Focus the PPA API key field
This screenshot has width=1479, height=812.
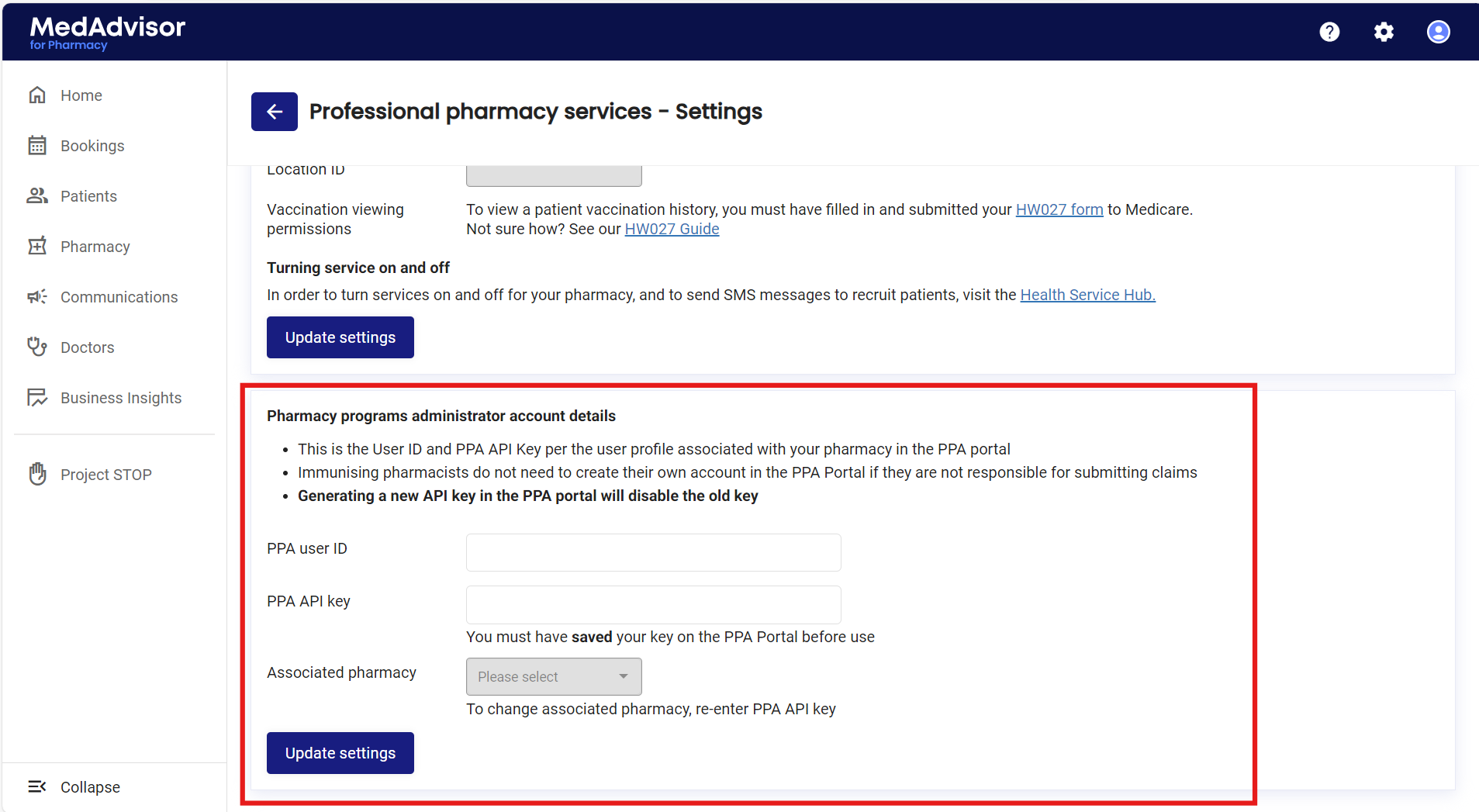653,604
